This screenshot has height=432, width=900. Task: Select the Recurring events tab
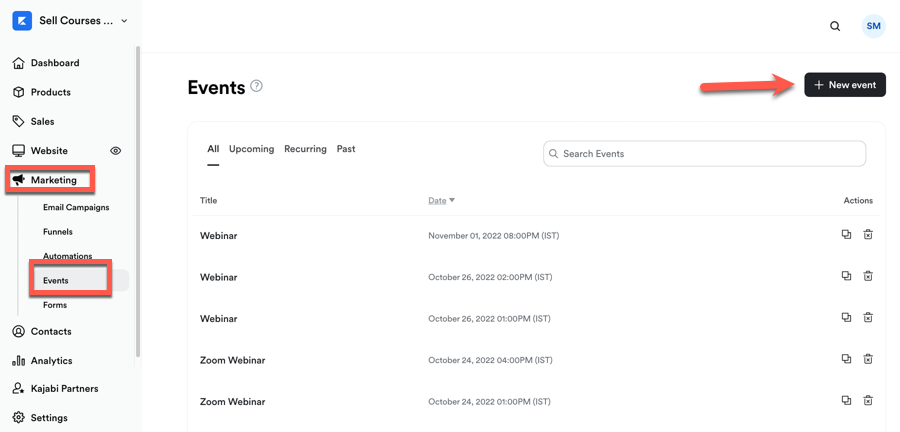click(x=305, y=149)
